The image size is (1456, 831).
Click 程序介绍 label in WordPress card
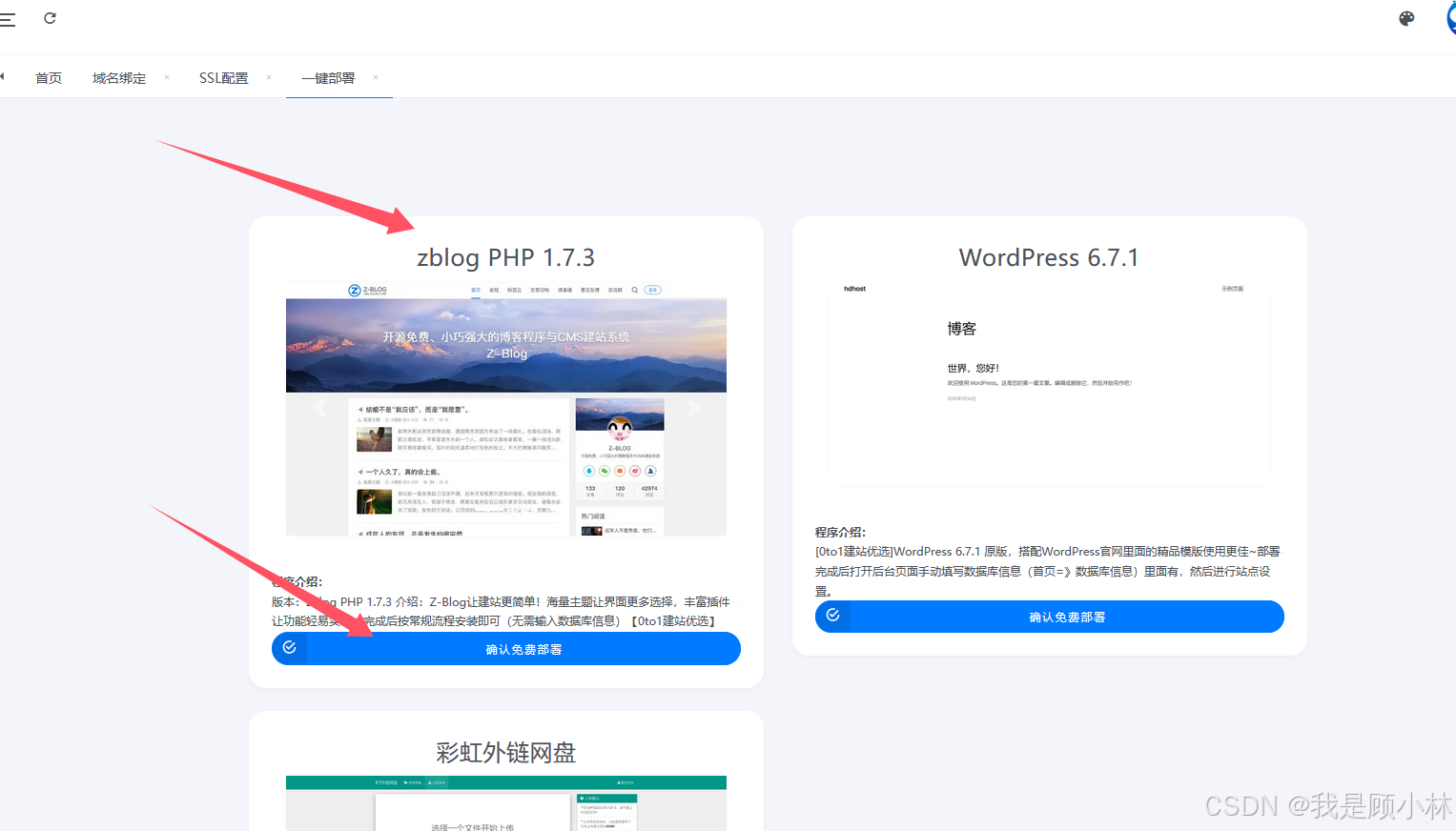[x=840, y=532]
